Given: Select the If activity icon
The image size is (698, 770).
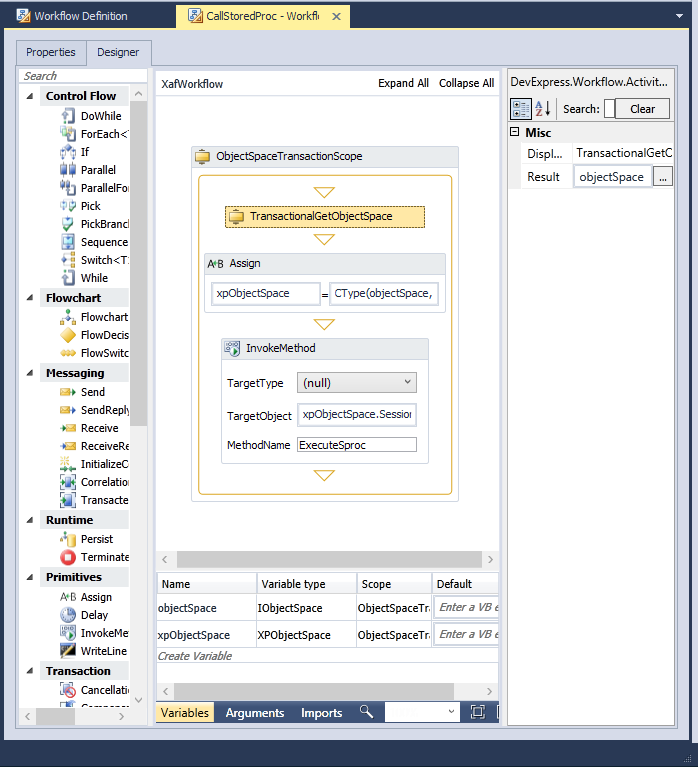Looking at the screenshot, I should pyautogui.click(x=68, y=152).
